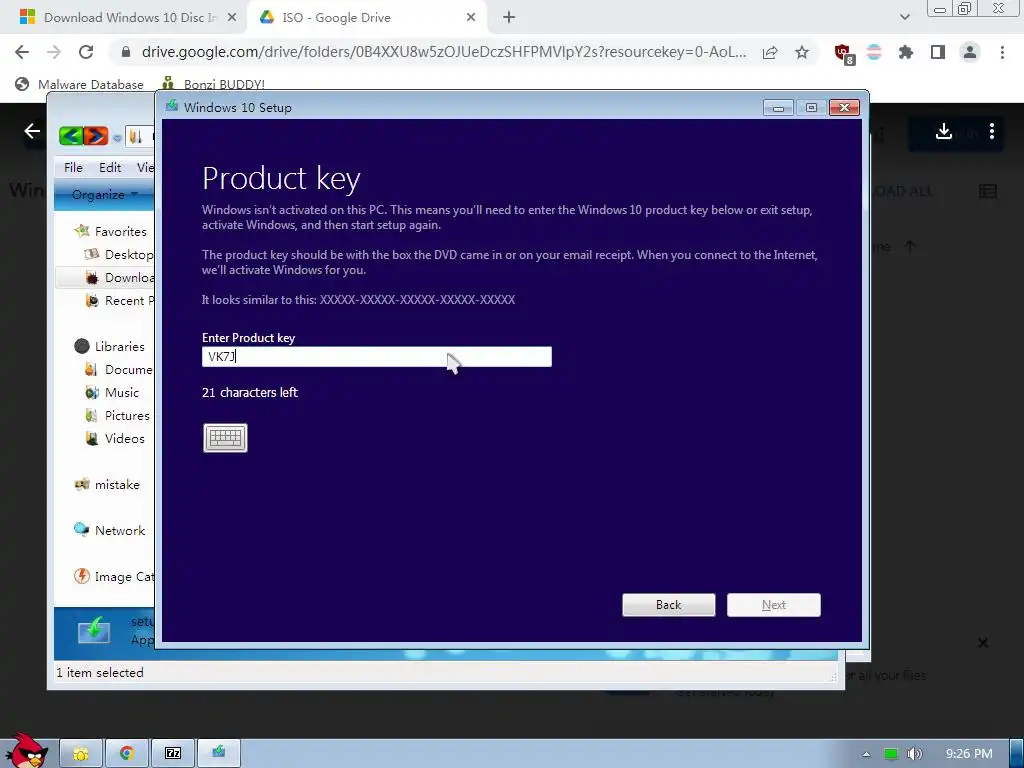Open Chrome from the taskbar
Image resolution: width=1024 pixels, height=768 pixels.
coord(127,754)
